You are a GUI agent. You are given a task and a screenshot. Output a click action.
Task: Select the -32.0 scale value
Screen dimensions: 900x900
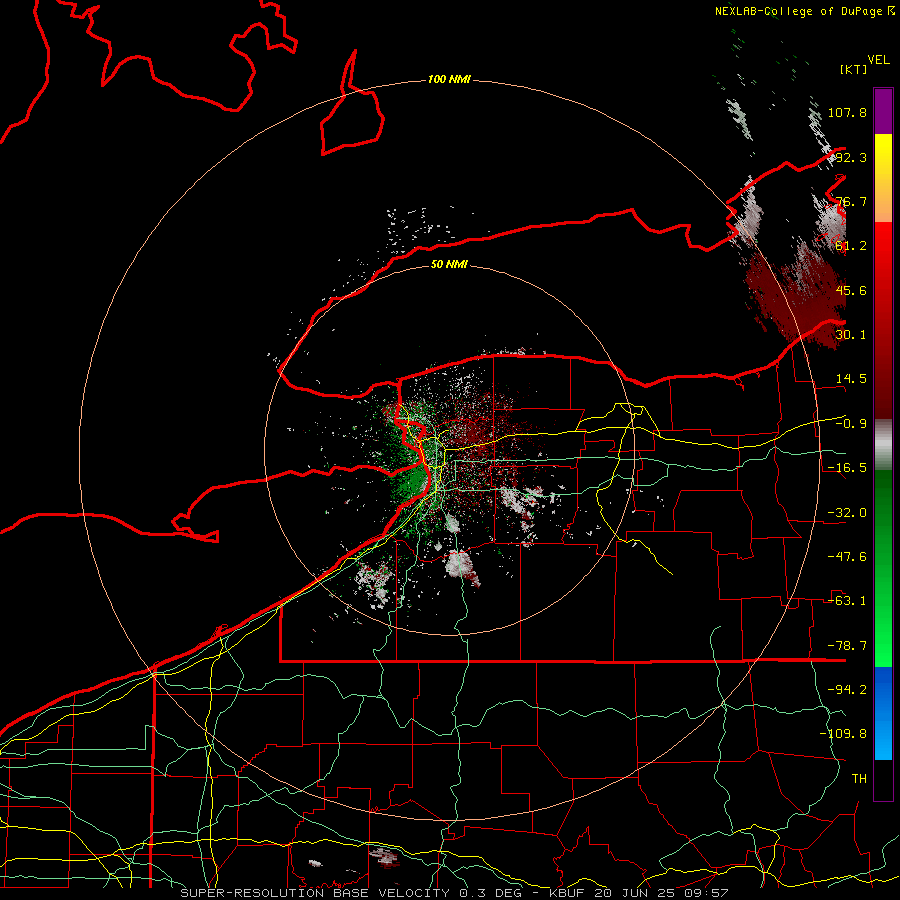[847, 513]
